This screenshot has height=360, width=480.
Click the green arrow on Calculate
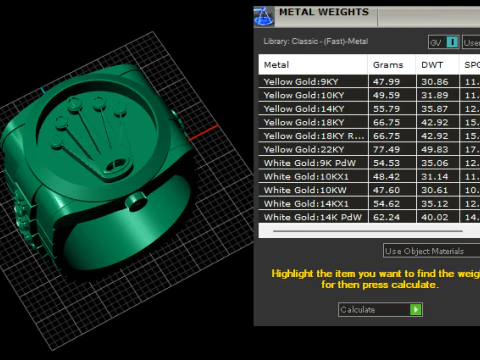[415, 310]
